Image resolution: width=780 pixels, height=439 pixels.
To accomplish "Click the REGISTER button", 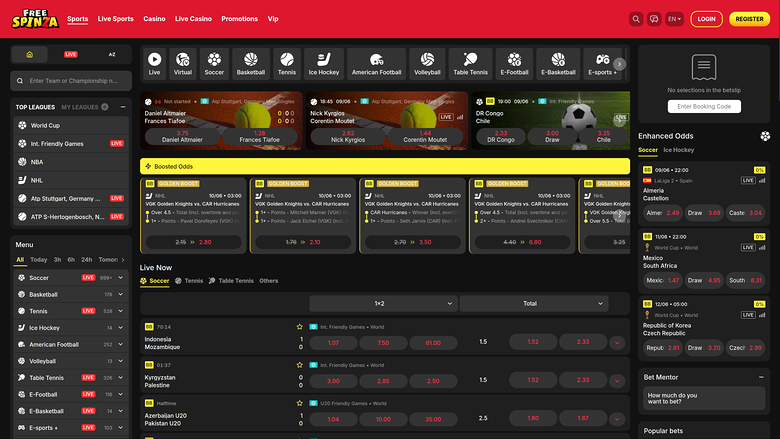I will [749, 19].
